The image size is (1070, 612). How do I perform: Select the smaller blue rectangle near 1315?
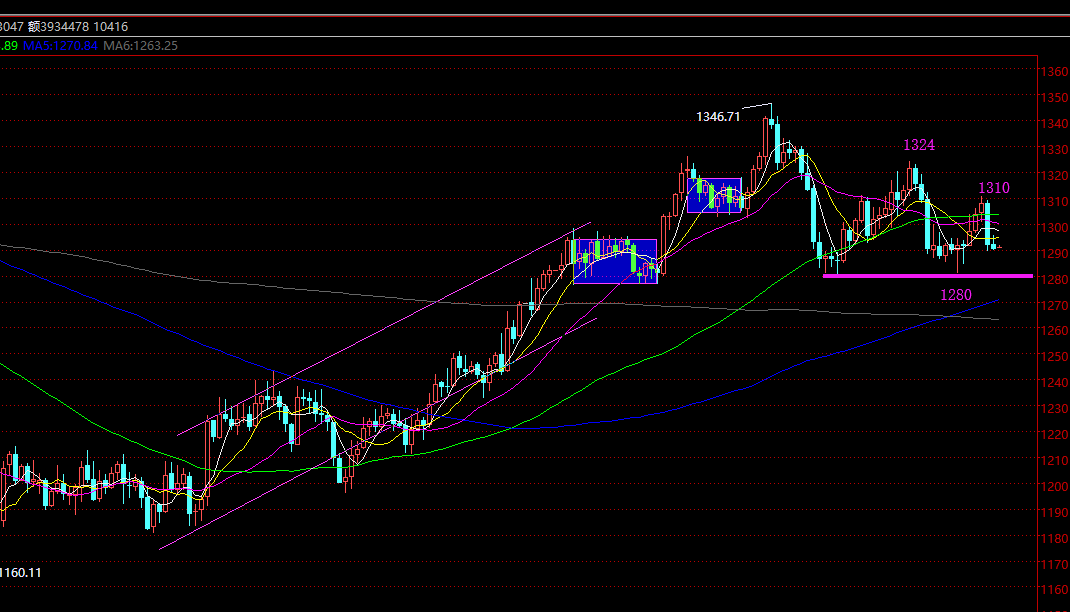coord(714,195)
